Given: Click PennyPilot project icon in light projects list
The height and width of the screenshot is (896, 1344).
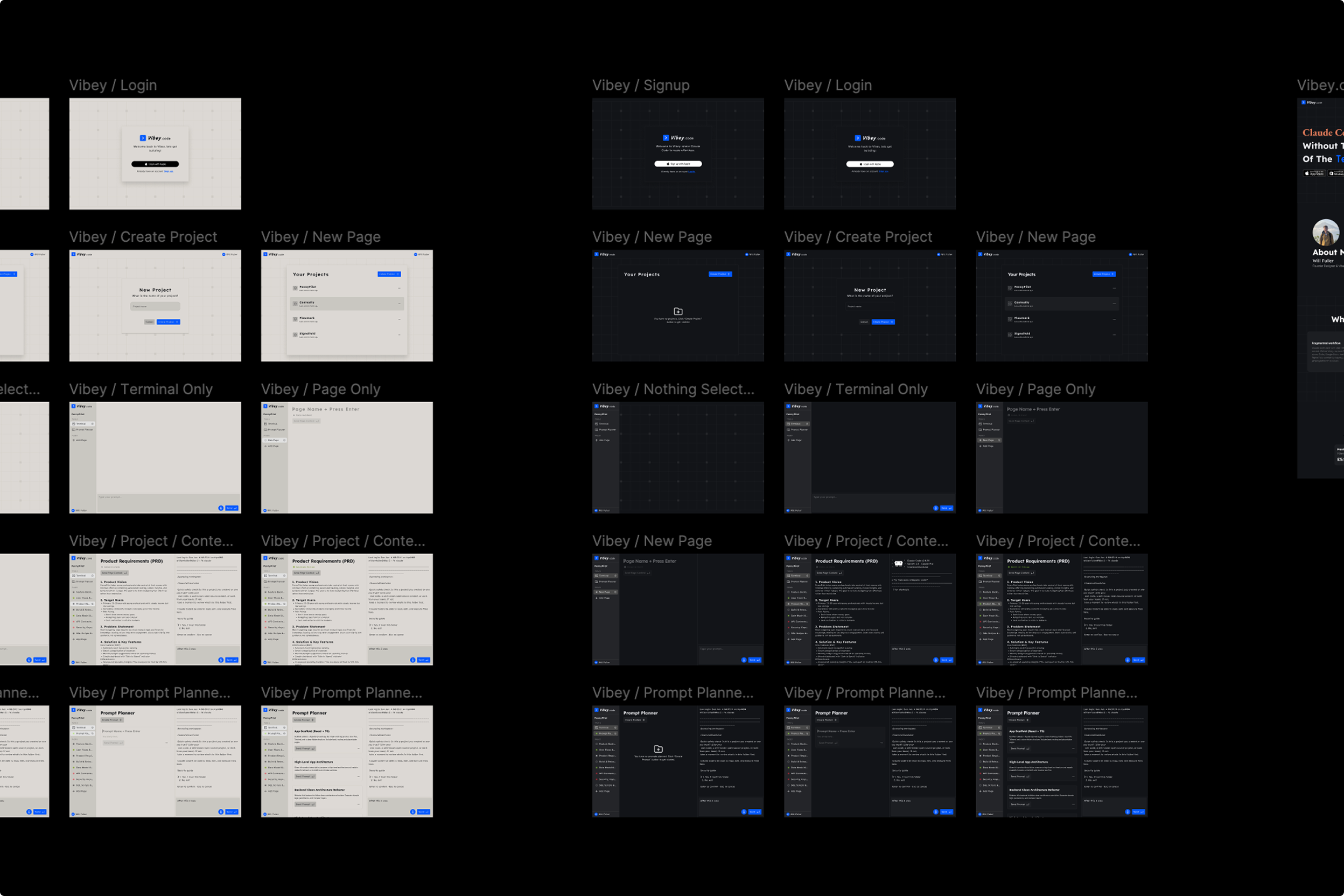Looking at the screenshot, I should (x=295, y=288).
